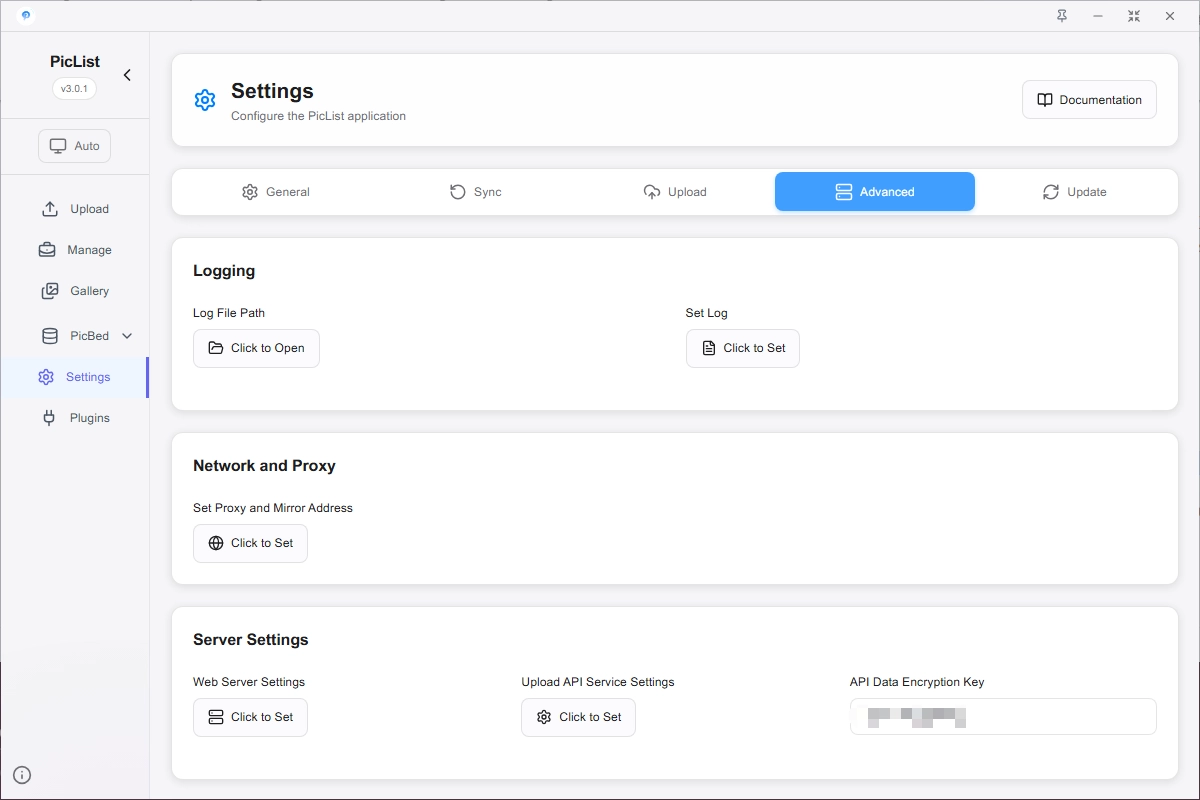
Task: Click the refresh icon on Update tab
Action: pos(1051,192)
